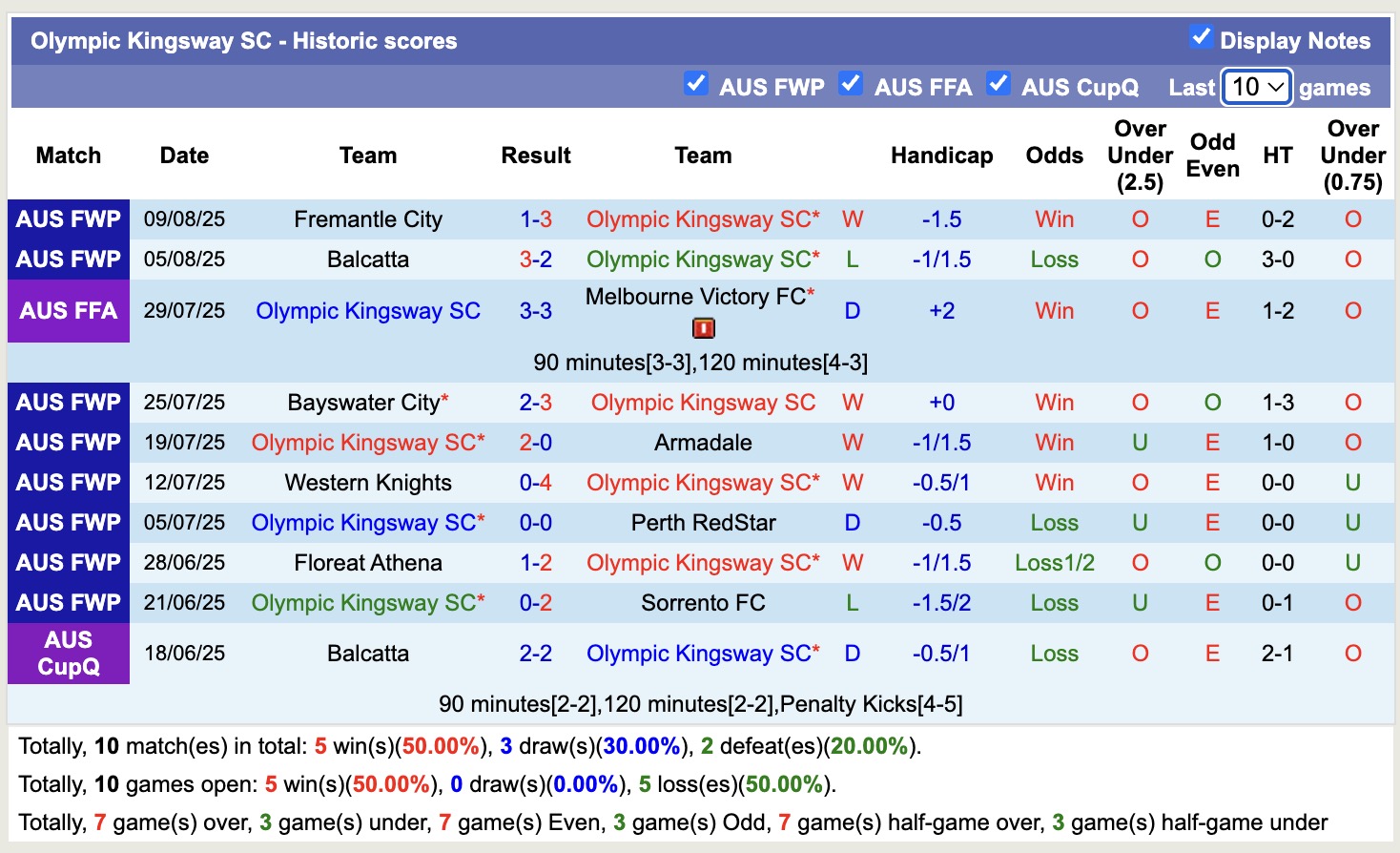
Task: Click the Olympic Kingsway SC Historic scores title
Action: (243, 40)
